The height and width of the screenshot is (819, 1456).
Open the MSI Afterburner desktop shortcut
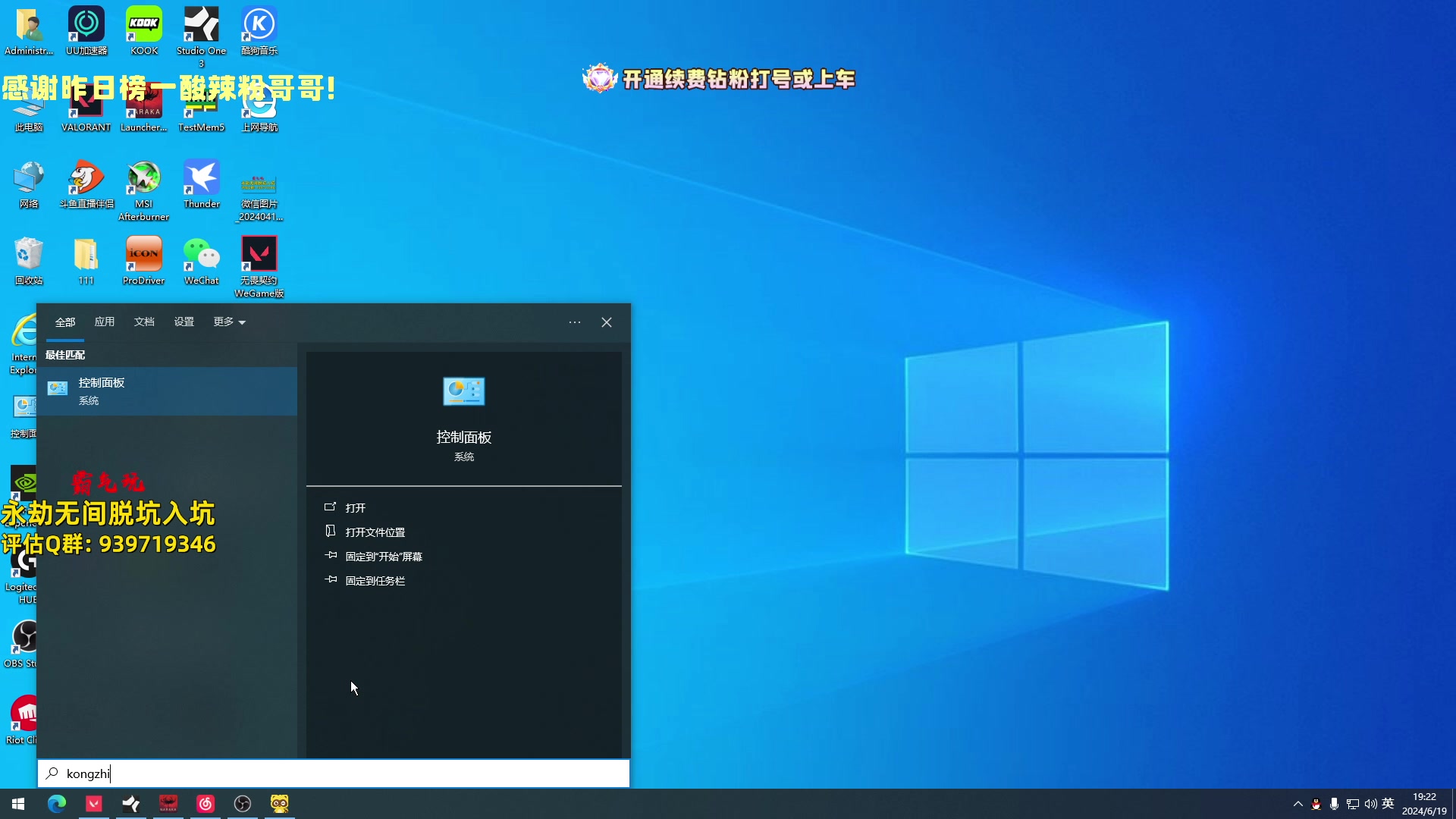coord(144,190)
